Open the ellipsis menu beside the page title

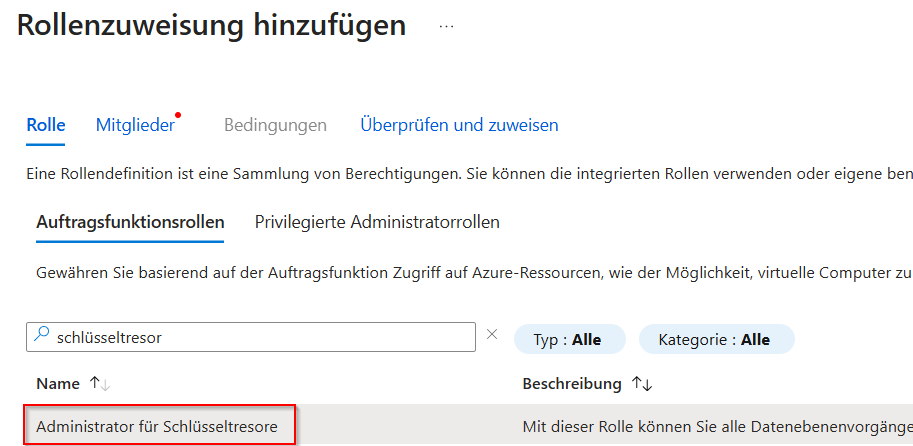pyautogui.click(x=446, y=27)
